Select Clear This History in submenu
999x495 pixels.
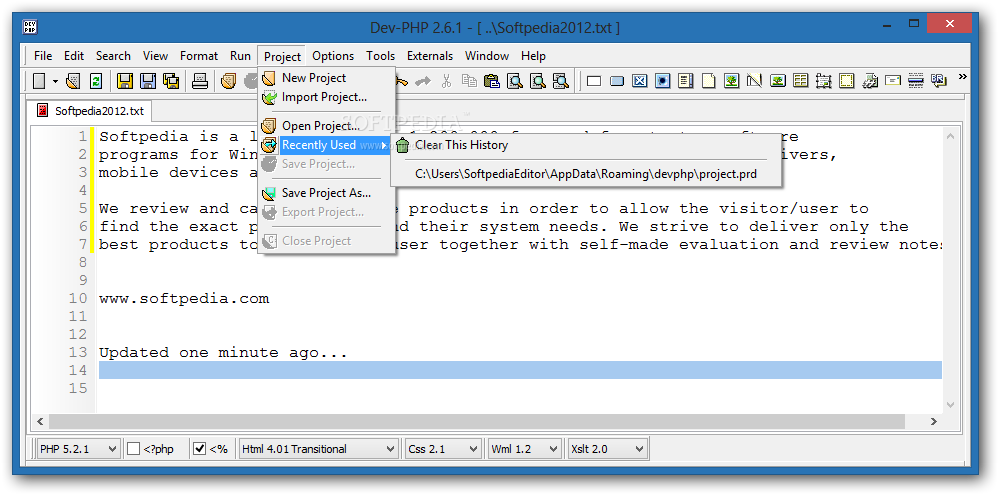click(586, 145)
